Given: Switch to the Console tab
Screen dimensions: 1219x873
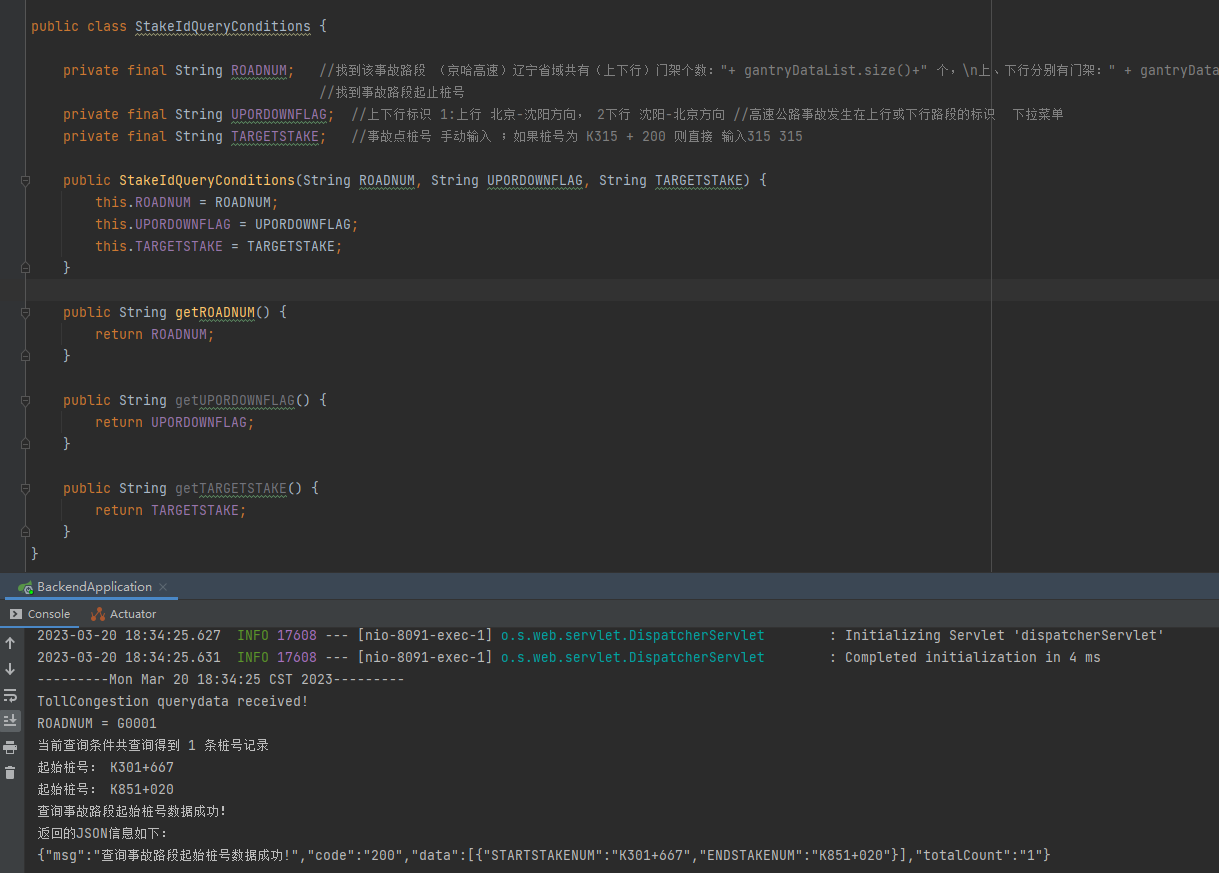Looking at the screenshot, I should [40, 614].
